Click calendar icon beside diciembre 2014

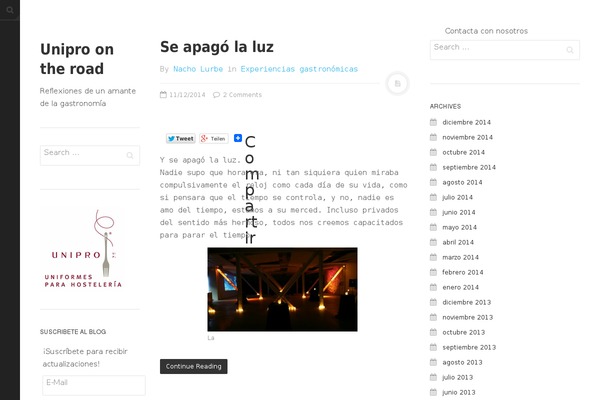(x=433, y=122)
